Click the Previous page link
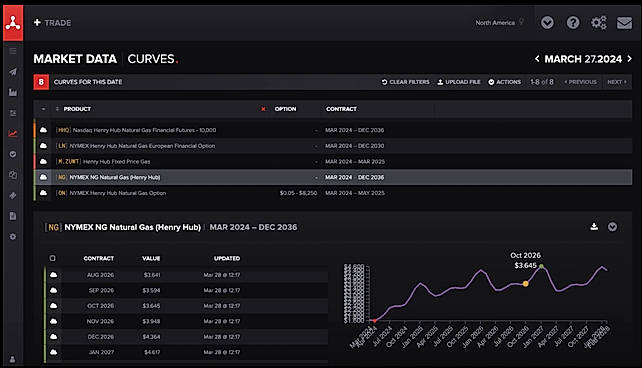The image size is (642, 368). [x=581, y=82]
